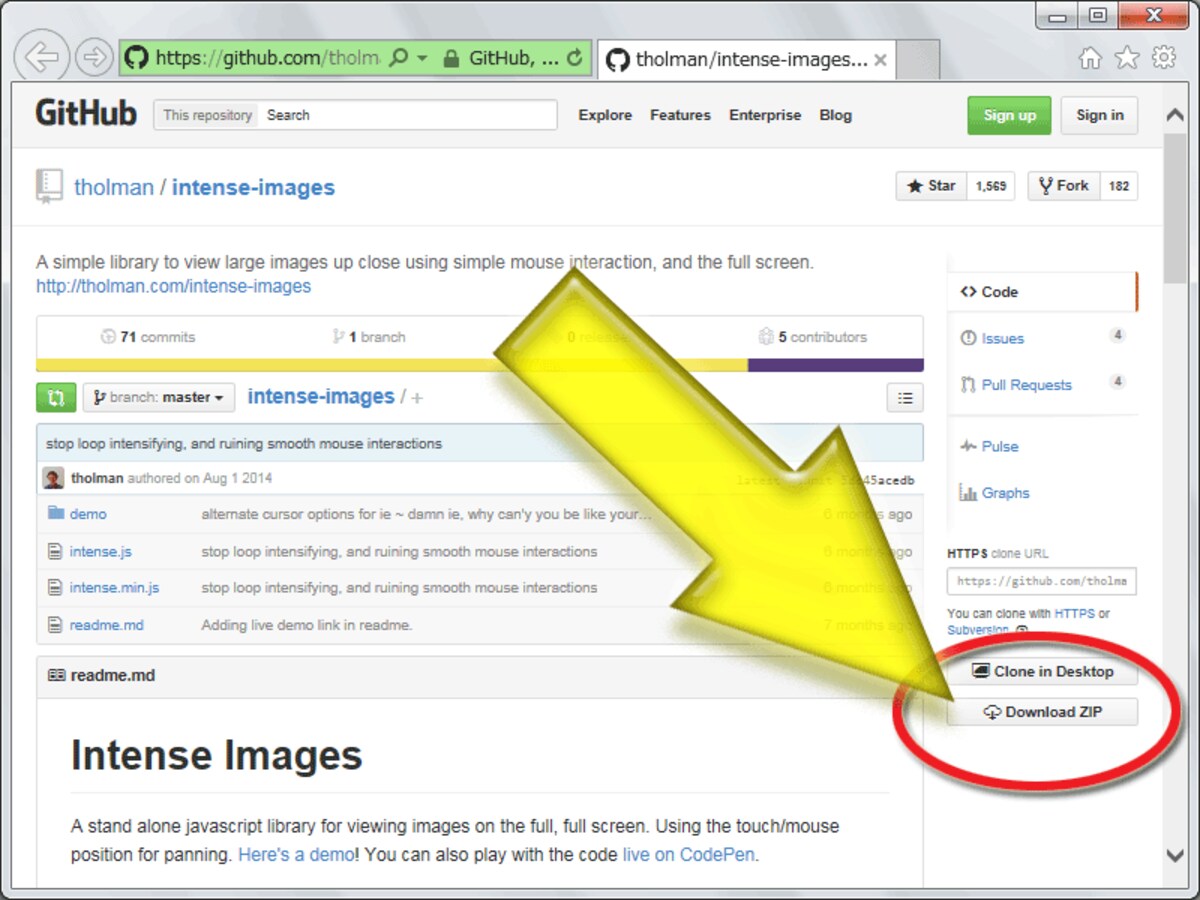Select the Subversion clone option link
The width and height of the screenshot is (1200, 900).
point(978,630)
